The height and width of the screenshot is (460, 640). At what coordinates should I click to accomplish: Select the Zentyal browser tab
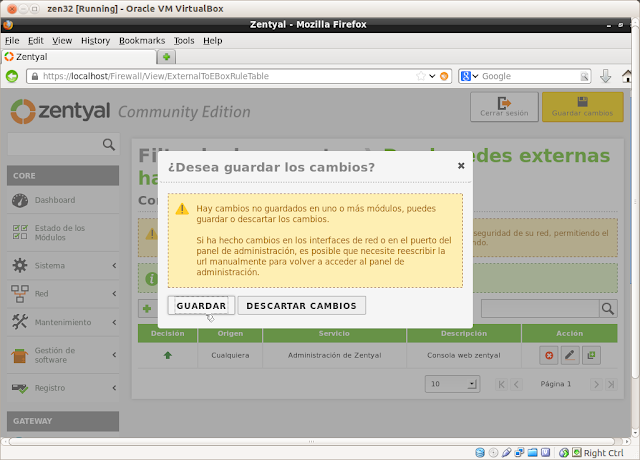[79, 57]
